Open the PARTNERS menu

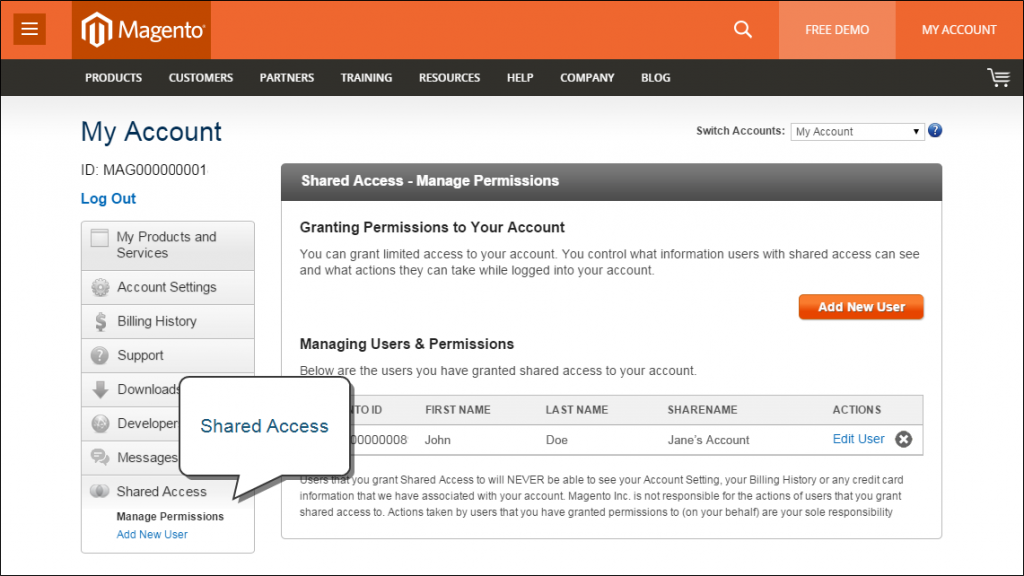(x=287, y=78)
